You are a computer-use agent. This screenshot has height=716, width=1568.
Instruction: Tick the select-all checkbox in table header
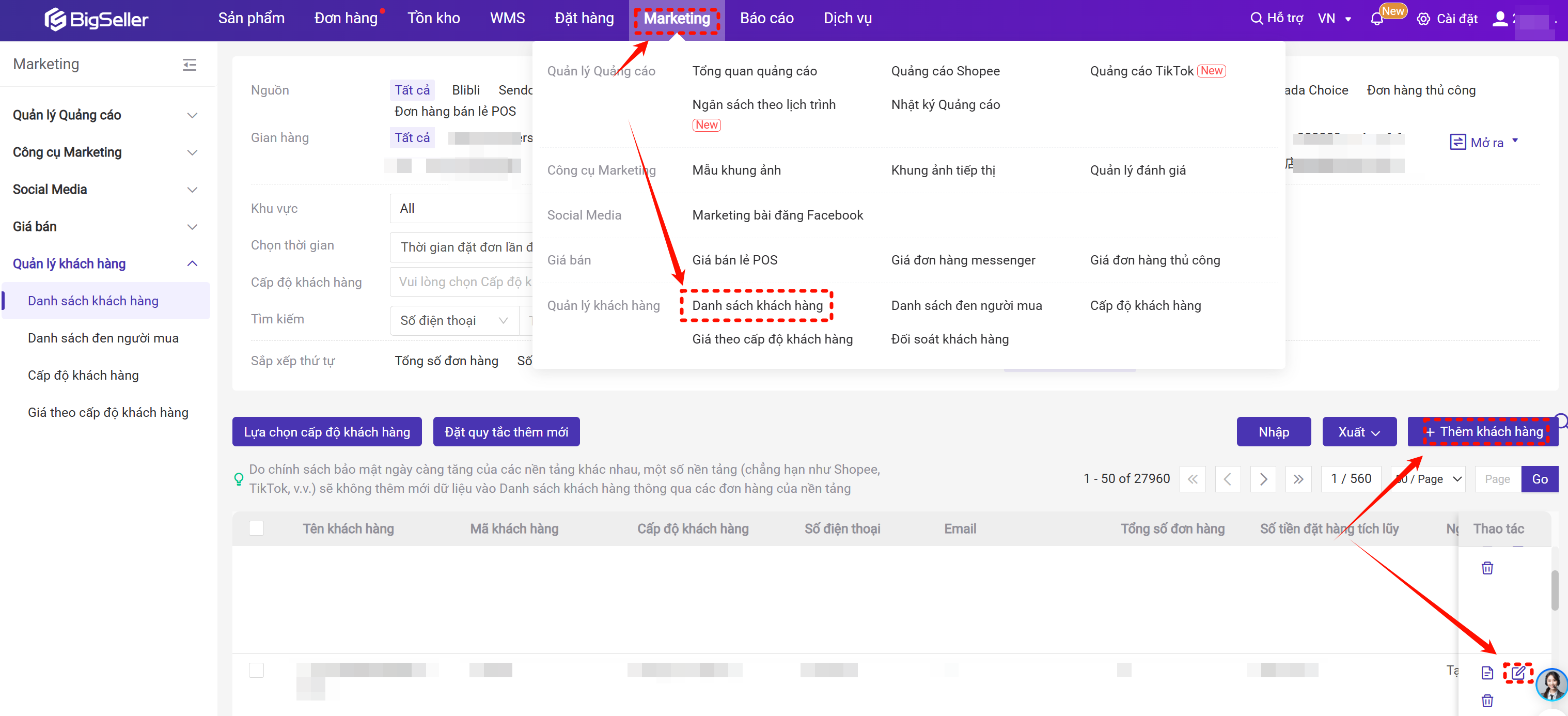click(256, 528)
